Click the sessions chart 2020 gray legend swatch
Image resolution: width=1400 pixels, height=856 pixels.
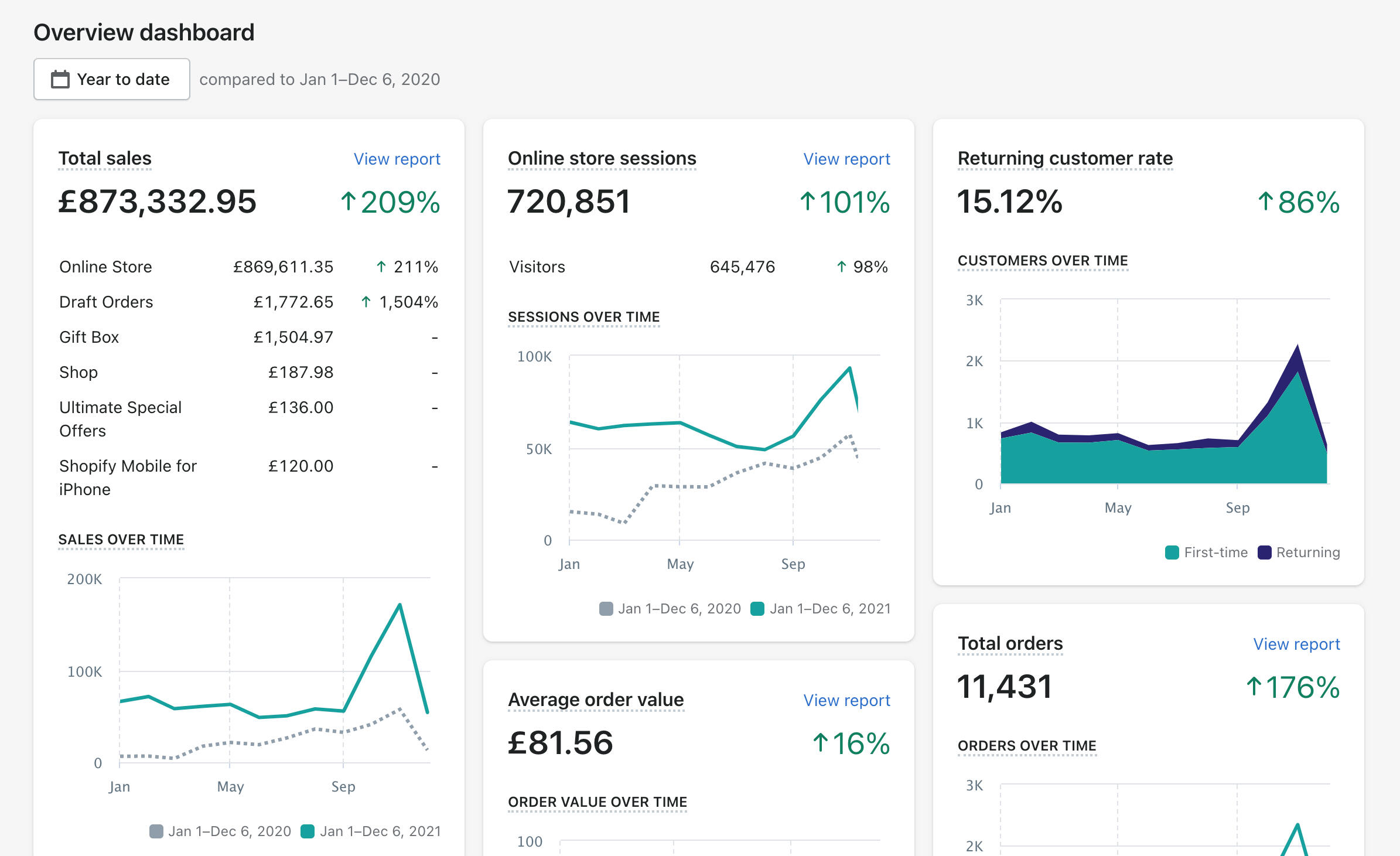click(x=606, y=609)
